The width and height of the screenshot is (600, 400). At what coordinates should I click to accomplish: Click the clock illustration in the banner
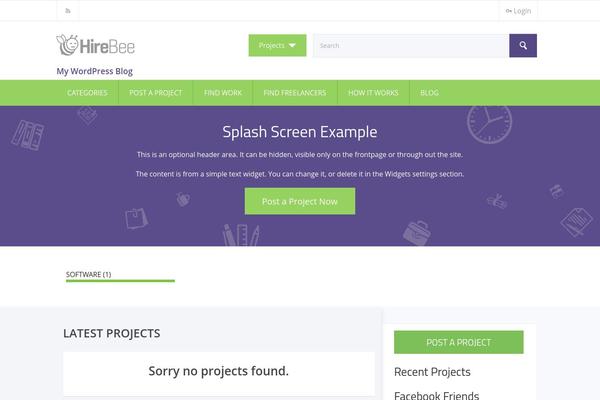pyautogui.click(x=488, y=124)
